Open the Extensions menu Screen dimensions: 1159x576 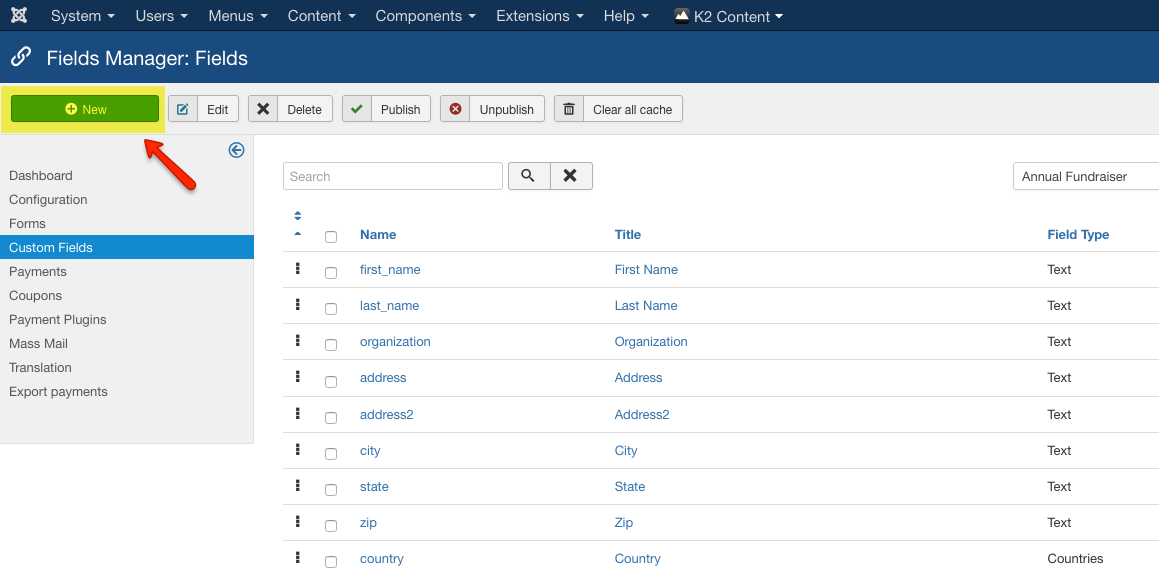click(539, 16)
